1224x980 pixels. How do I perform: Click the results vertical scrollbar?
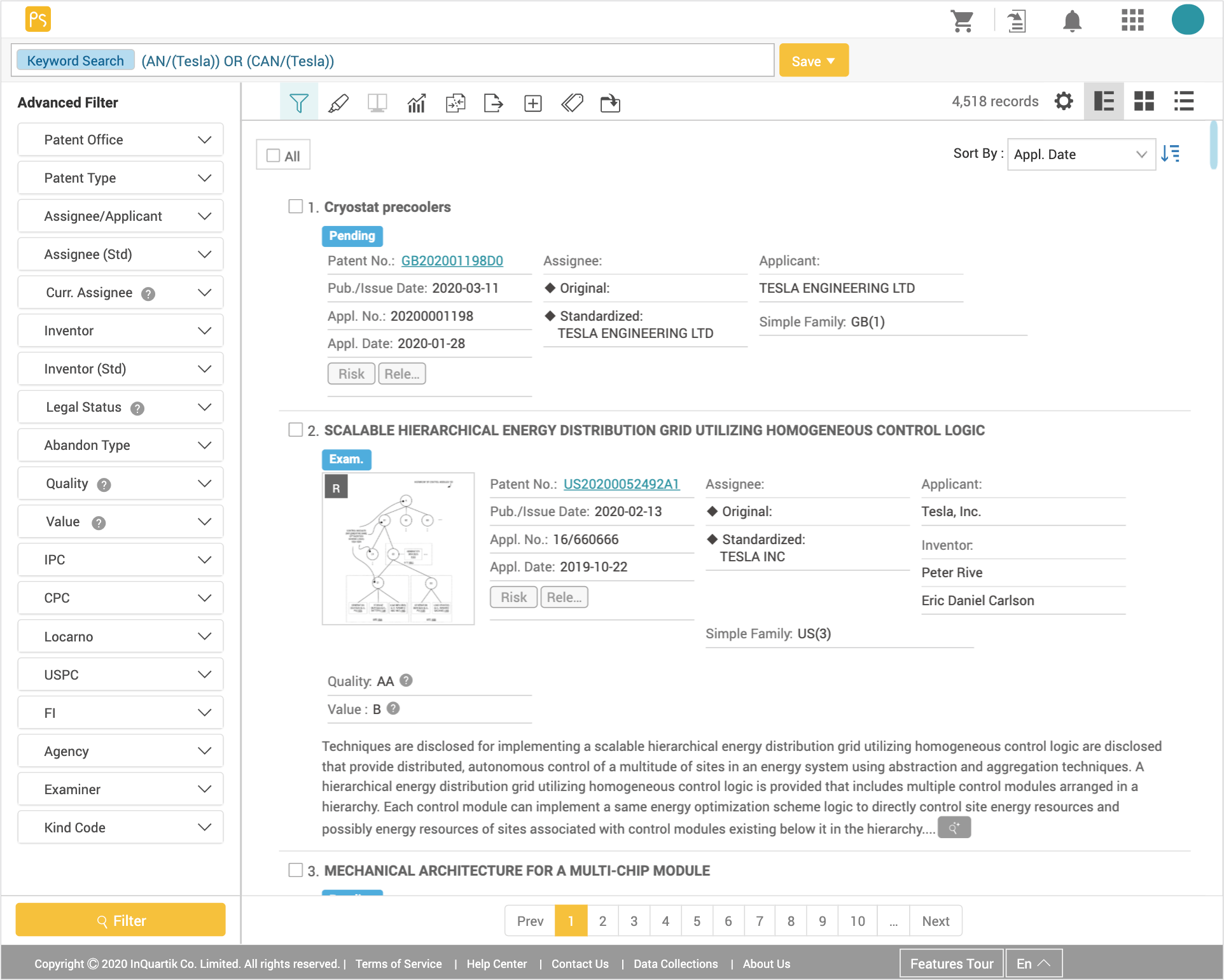point(1213,146)
